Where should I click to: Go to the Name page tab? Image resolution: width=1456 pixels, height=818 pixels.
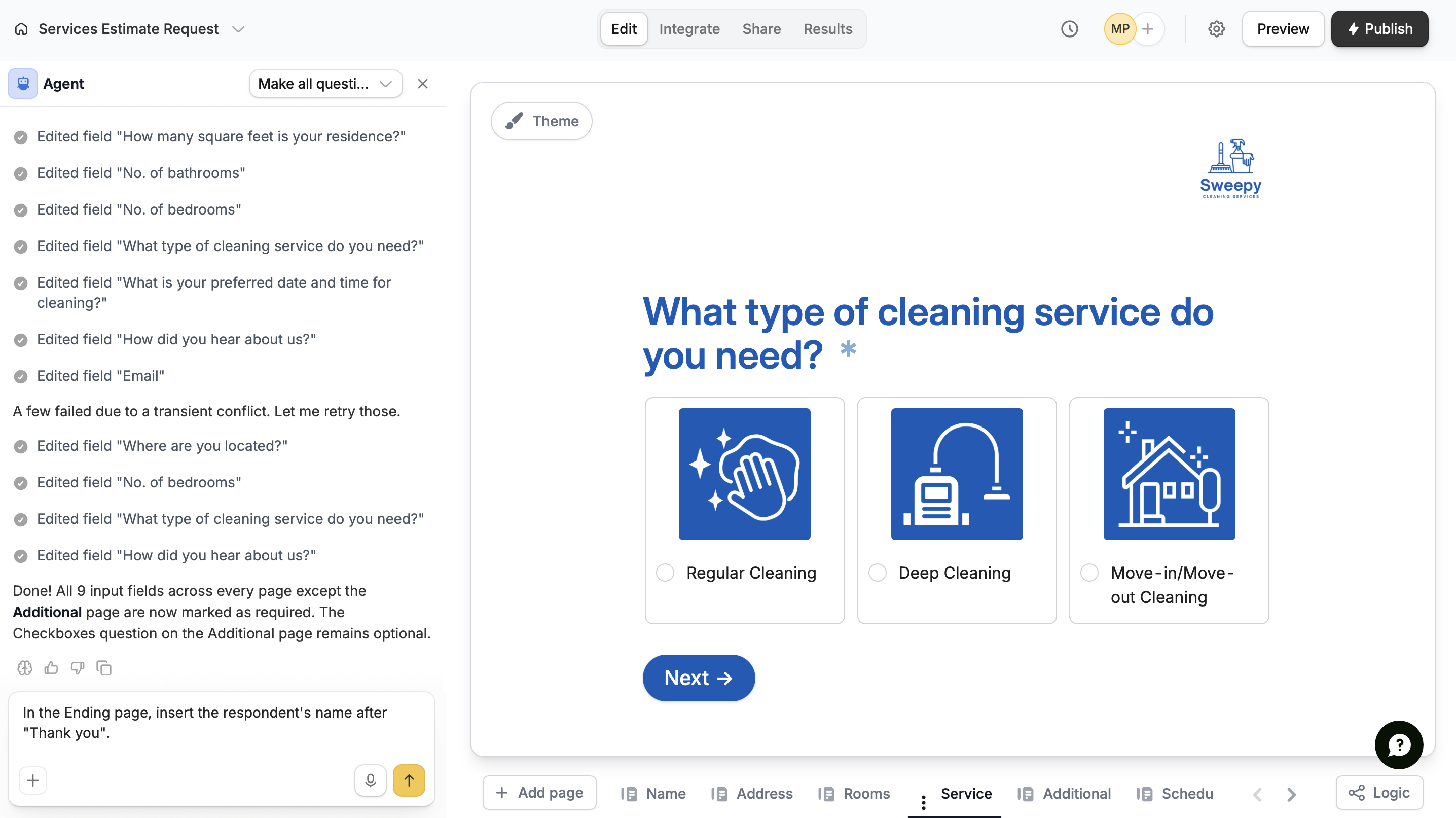(653, 794)
